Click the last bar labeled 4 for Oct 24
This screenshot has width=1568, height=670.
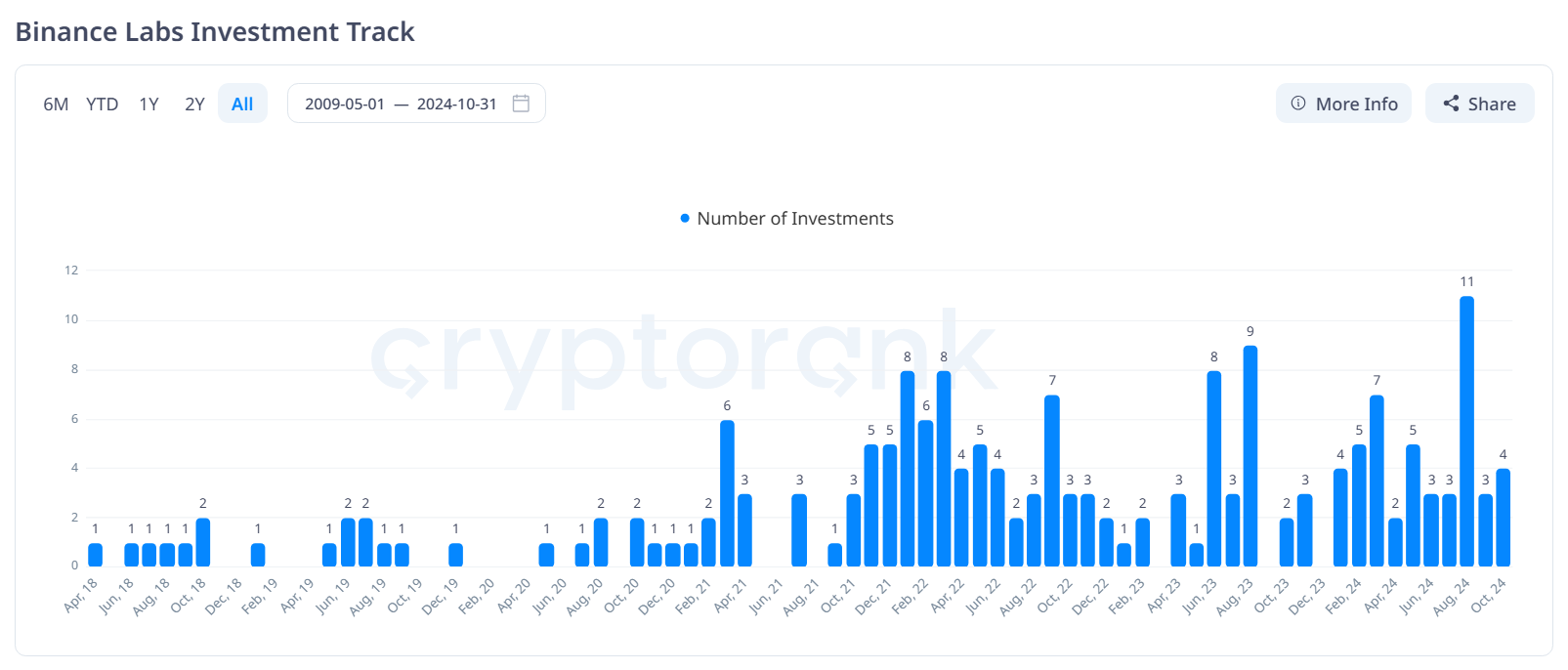1503,518
